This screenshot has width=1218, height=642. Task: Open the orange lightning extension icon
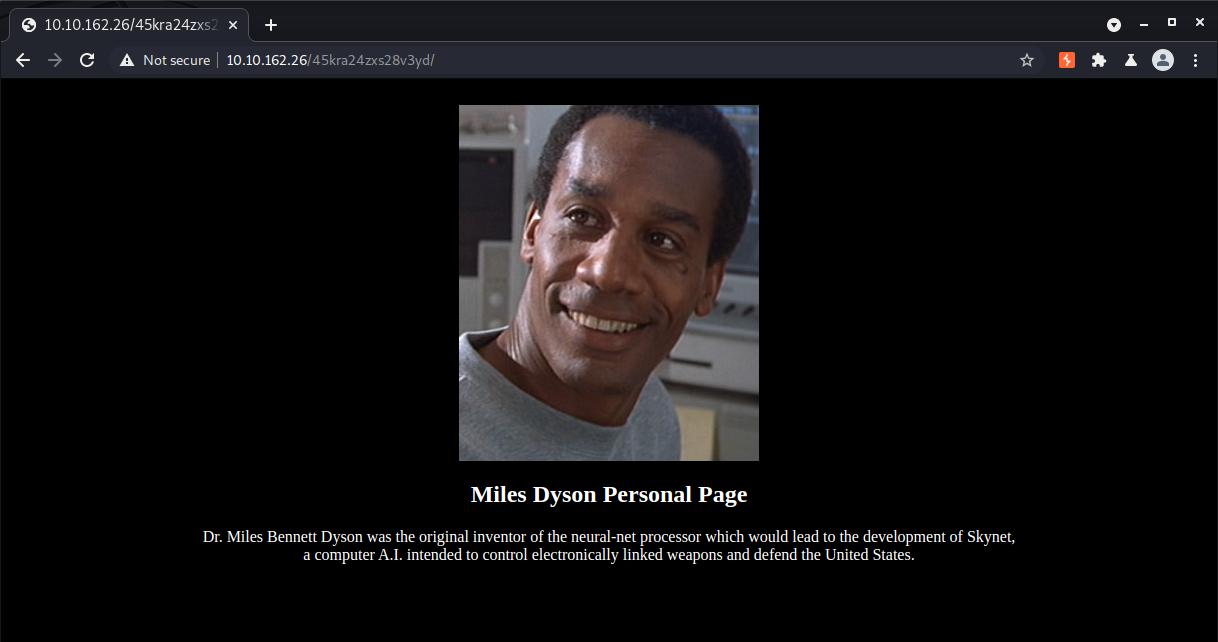click(x=1067, y=60)
